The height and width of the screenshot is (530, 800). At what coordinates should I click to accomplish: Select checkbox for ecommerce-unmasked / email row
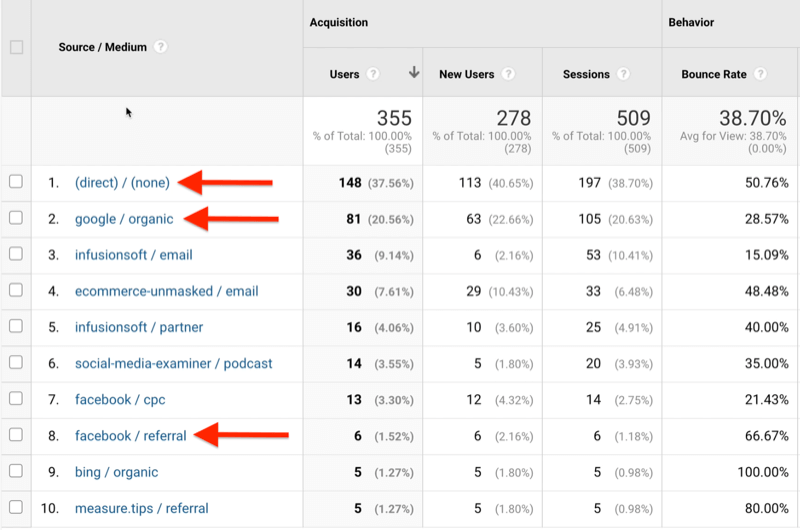[x=16, y=290]
